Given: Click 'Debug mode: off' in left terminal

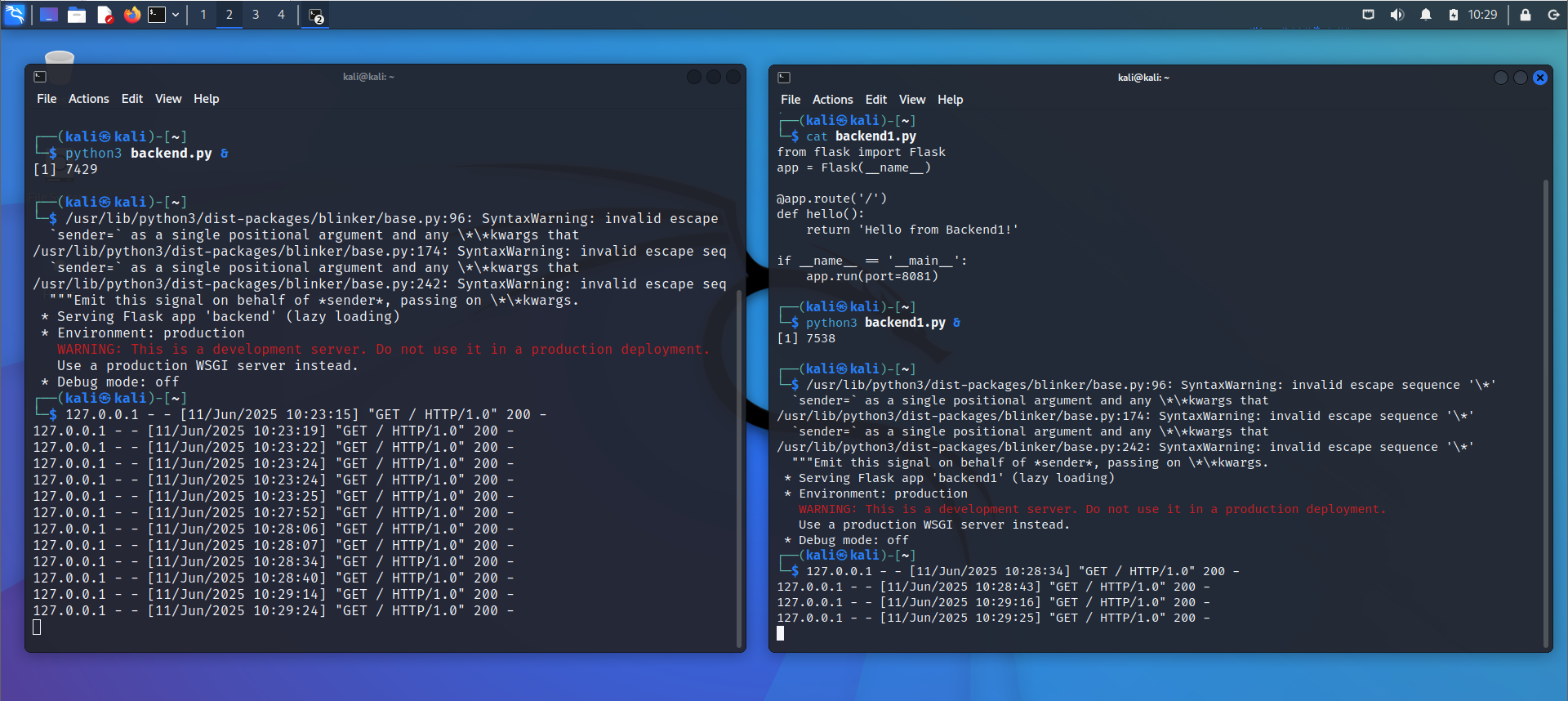Looking at the screenshot, I should click(x=109, y=382).
